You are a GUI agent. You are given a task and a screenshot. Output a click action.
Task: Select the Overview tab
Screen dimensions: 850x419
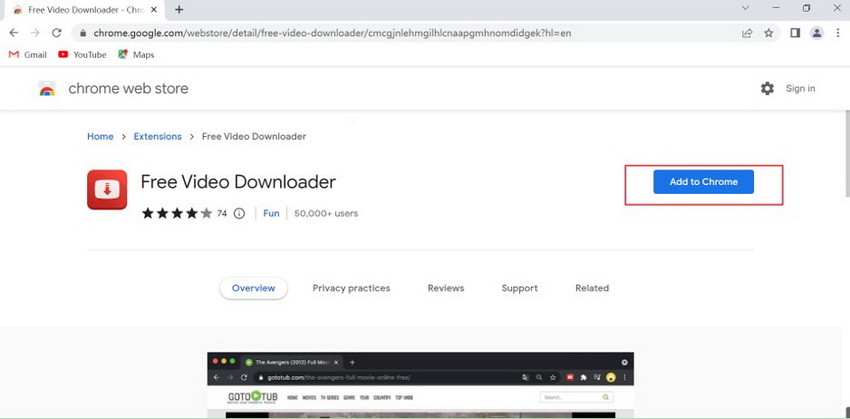click(x=253, y=288)
